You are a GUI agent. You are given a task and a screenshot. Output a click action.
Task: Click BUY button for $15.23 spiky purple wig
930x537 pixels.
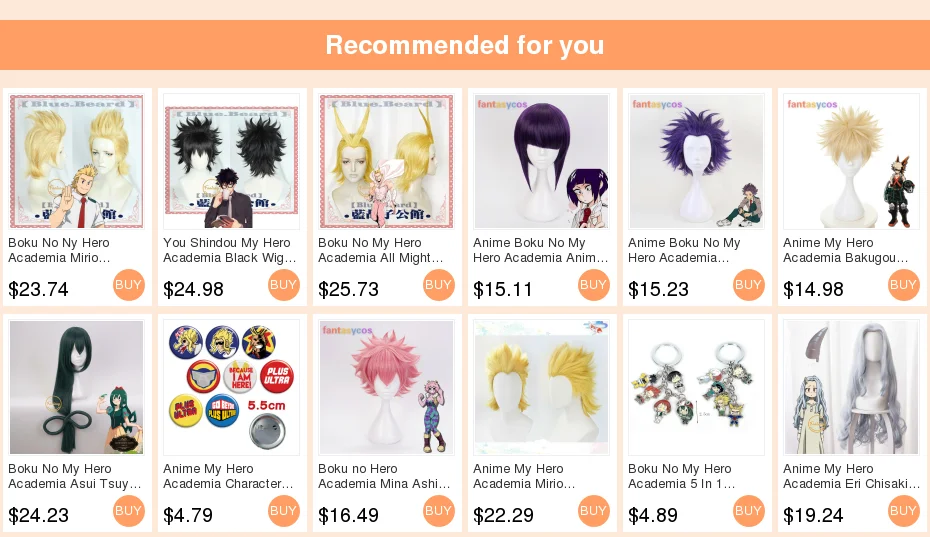pyautogui.click(x=749, y=285)
